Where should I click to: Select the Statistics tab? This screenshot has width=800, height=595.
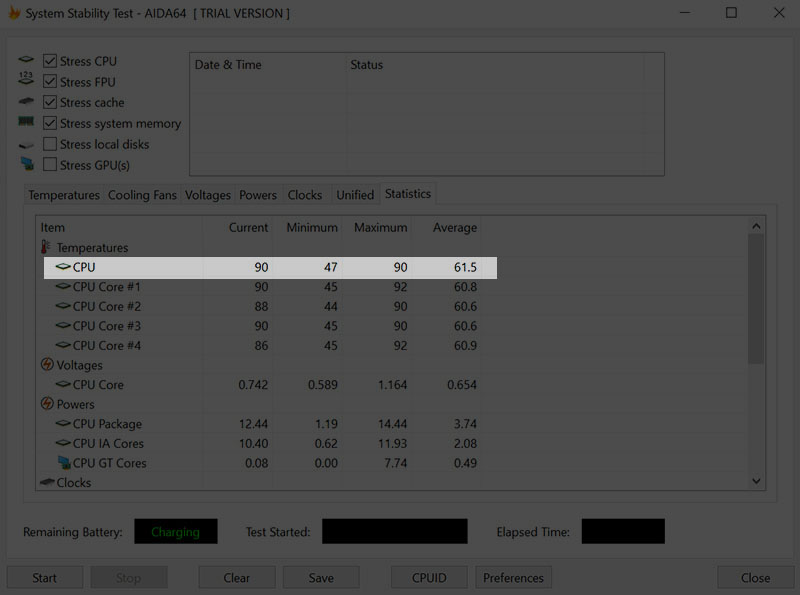pos(408,194)
